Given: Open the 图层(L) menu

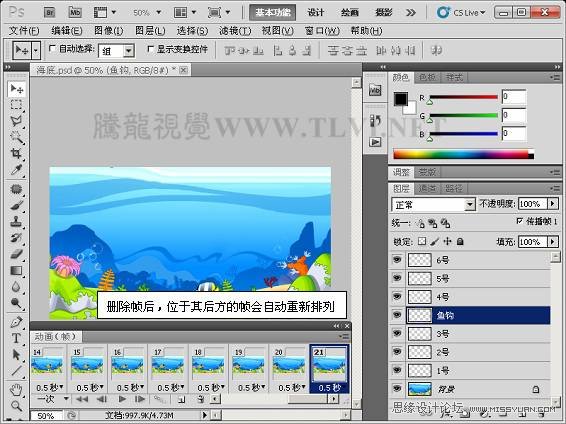Looking at the screenshot, I should [x=150, y=31].
